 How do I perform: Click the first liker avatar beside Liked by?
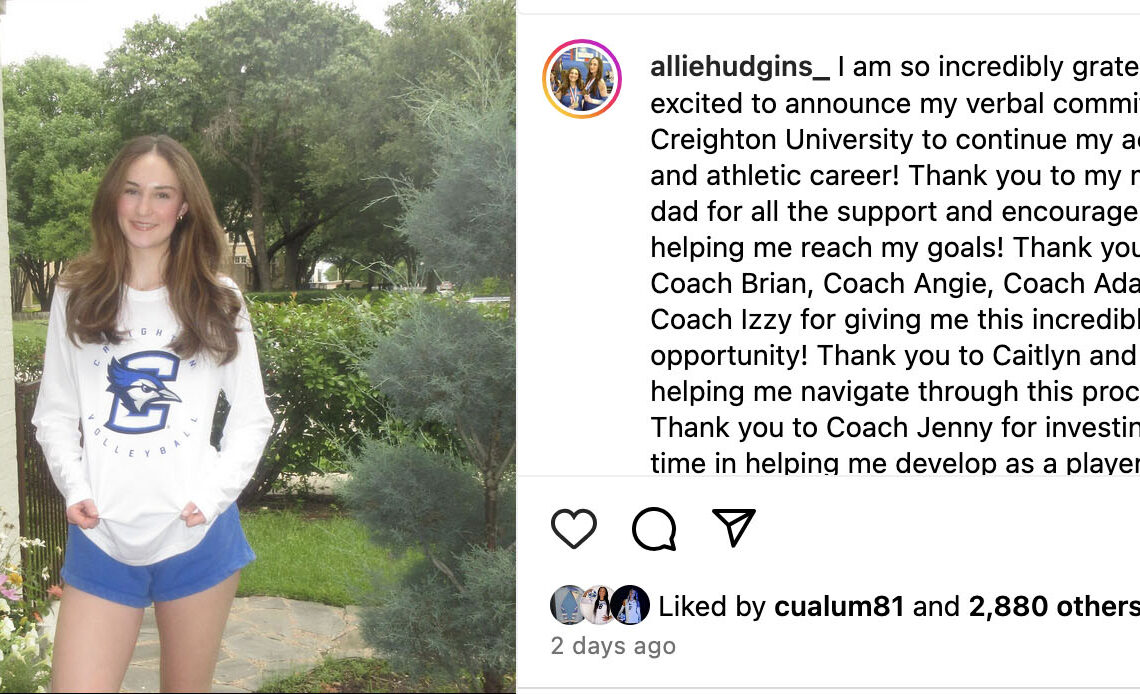pos(569,605)
